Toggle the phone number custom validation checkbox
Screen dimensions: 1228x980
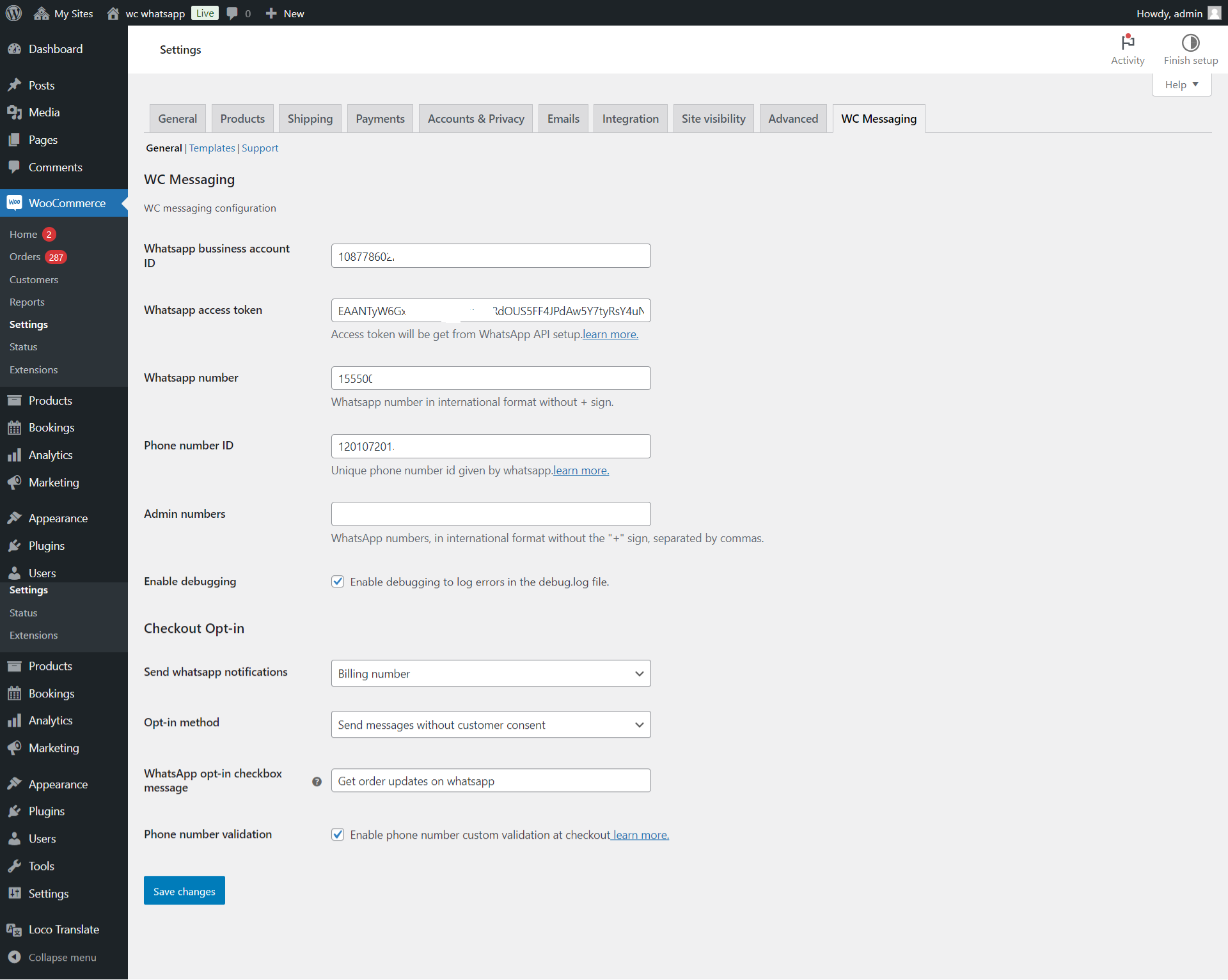click(338, 835)
